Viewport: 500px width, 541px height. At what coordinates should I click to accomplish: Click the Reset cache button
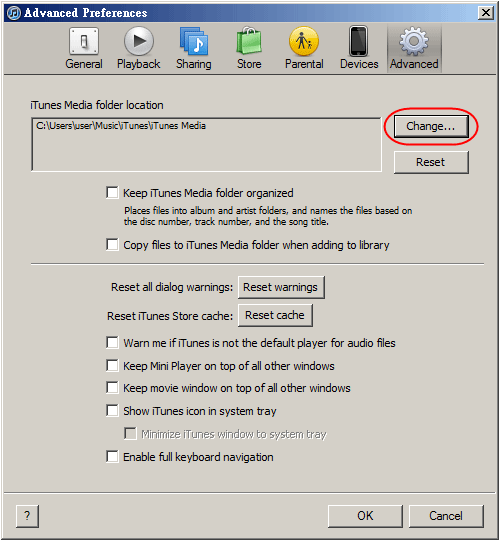click(275, 315)
